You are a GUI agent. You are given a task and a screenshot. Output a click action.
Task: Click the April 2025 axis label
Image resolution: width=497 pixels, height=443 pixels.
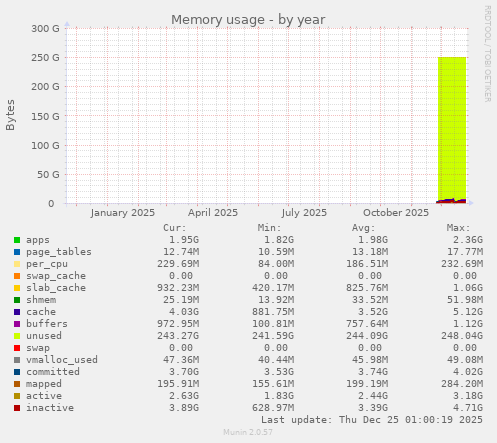click(213, 213)
